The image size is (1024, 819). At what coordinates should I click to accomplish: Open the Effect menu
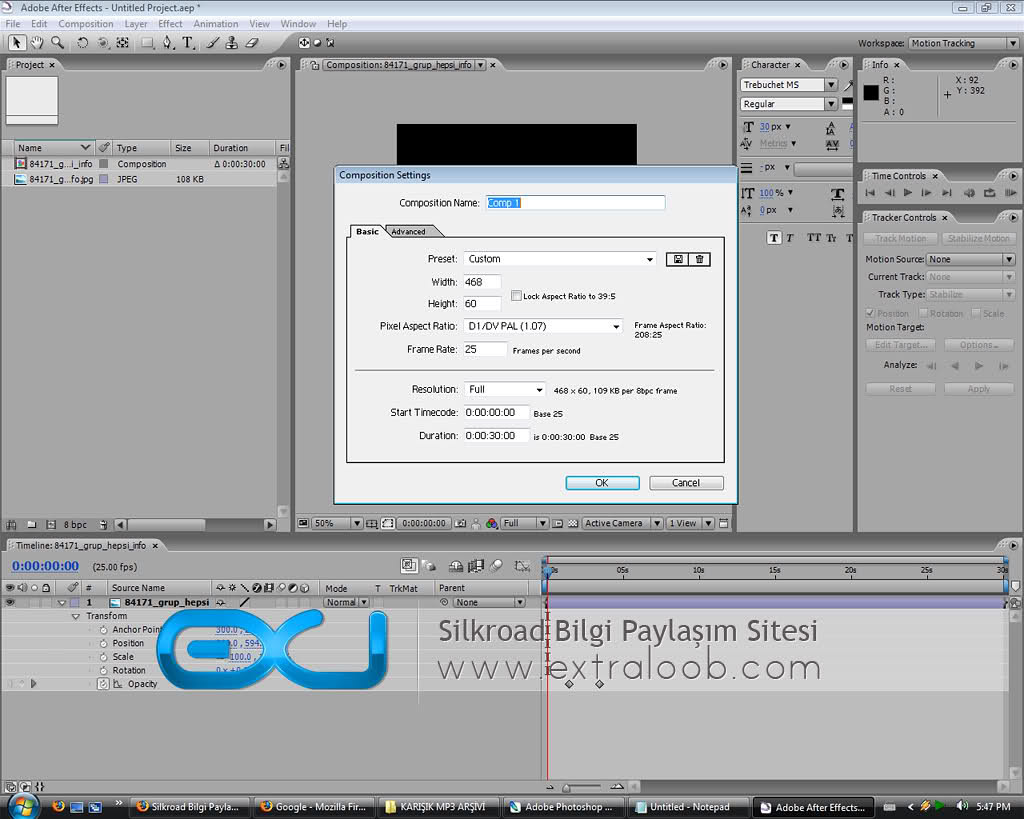pos(170,24)
